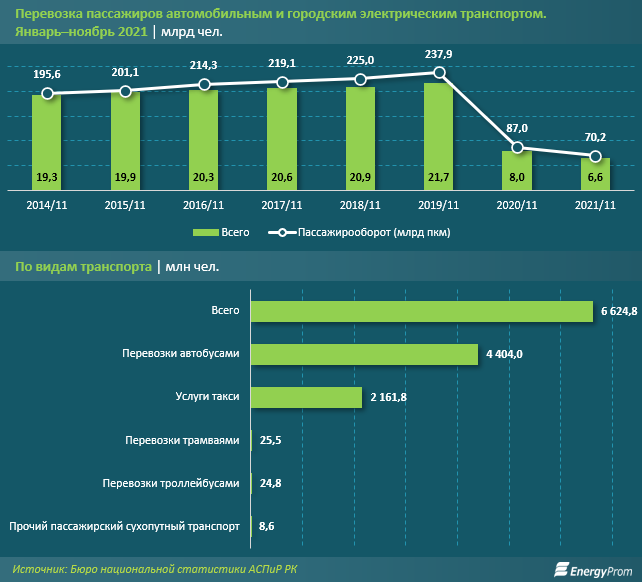The width and height of the screenshot is (642, 582).
Task: Click the Пассажирооборот line legend marker
Action: 282,233
